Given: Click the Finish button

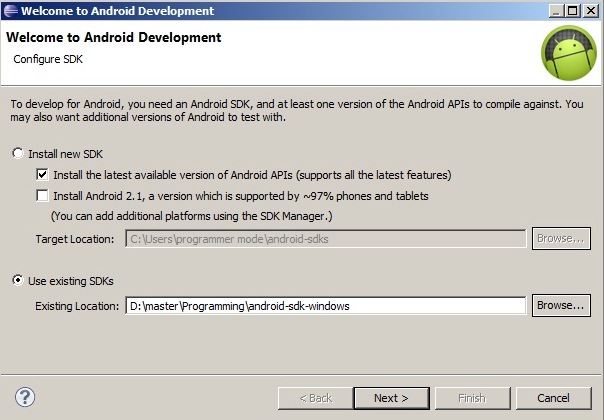Looking at the screenshot, I should tap(472, 398).
